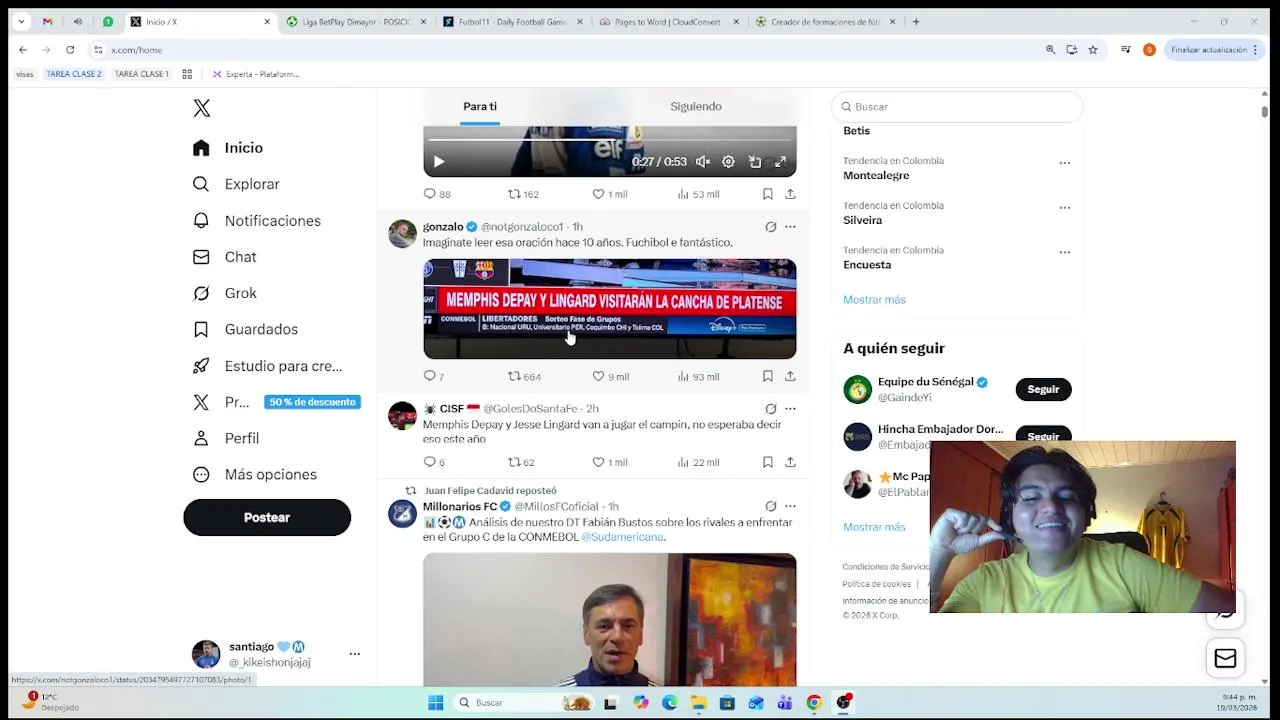Image resolution: width=1280 pixels, height=720 pixels.
Task: Open santiago account switcher dots
Action: tap(354, 654)
